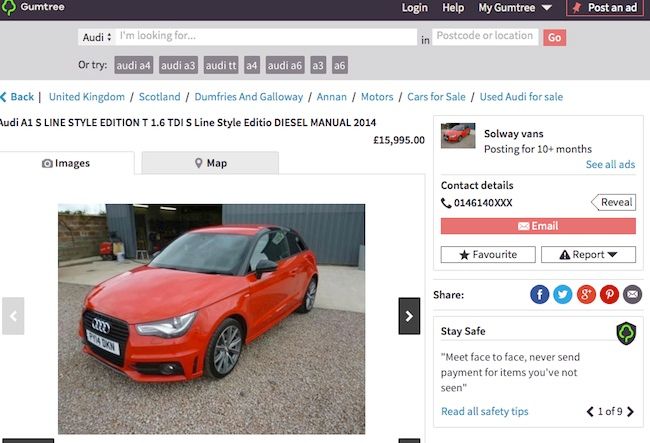
Task: Open Motors breadcrumb
Action: point(377,97)
